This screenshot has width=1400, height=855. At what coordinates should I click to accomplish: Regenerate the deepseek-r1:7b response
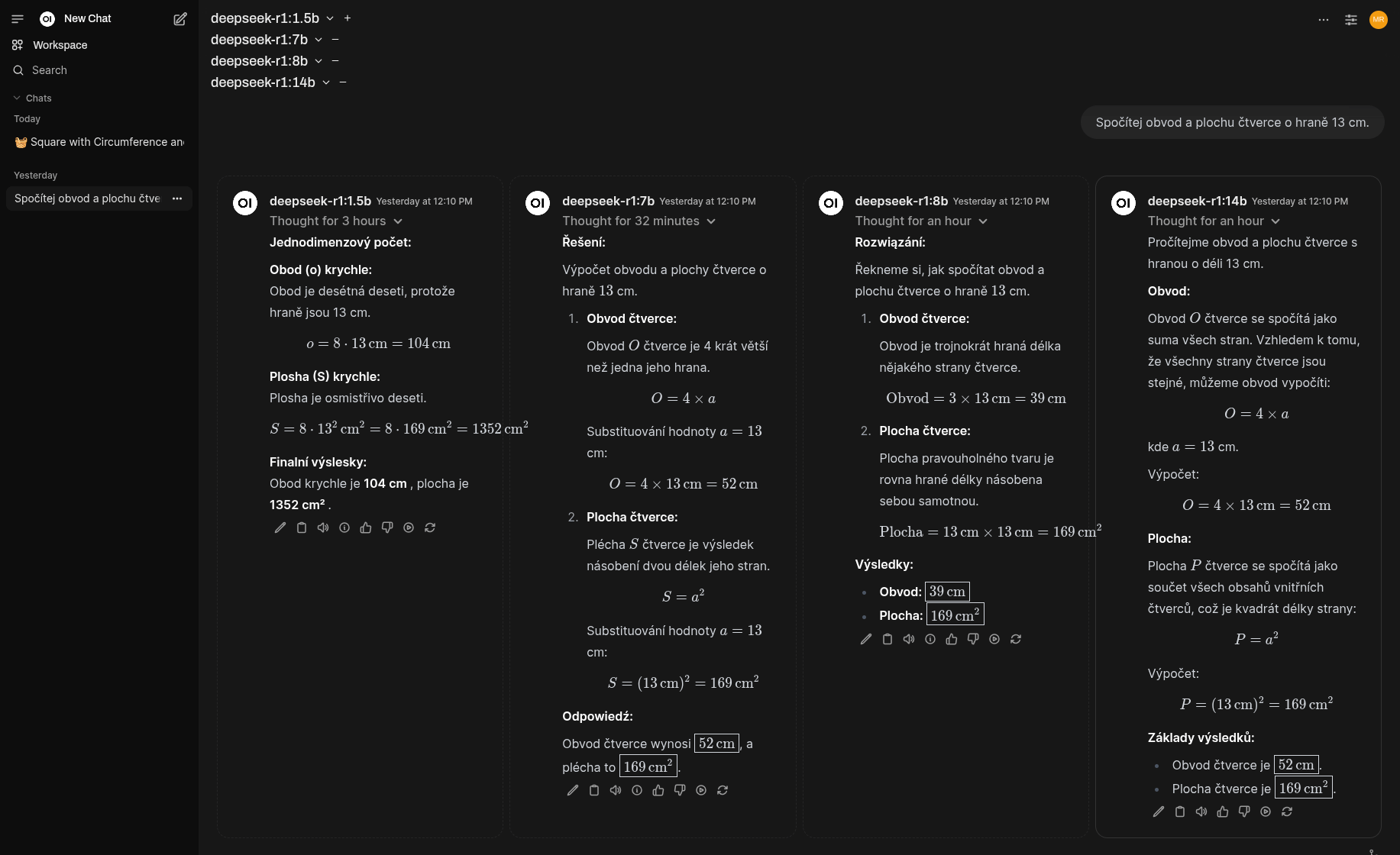click(x=723, y=790)
